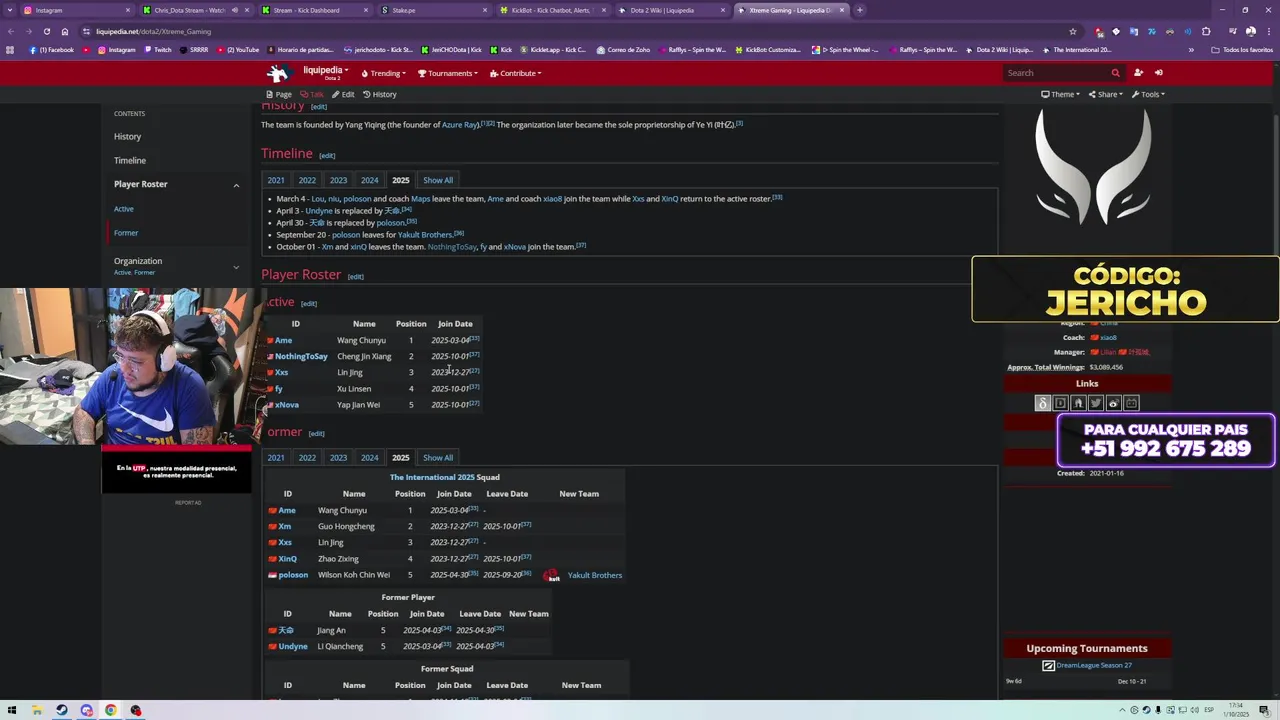1280x720 pixels.
Task: Open the browser extensions puzzle icon
Action: pyautogui.click(x=1206, y=31)
